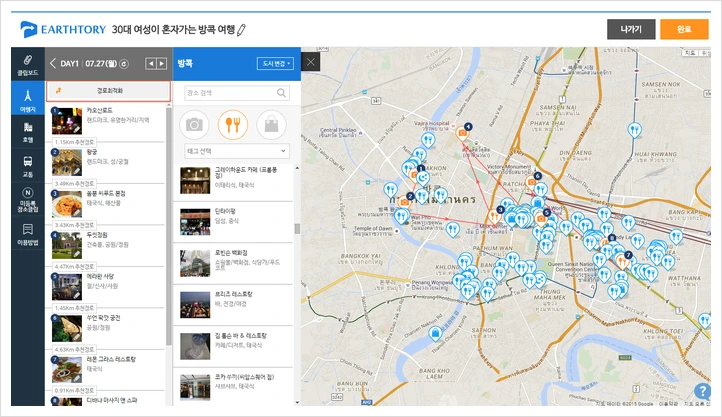Click the circular copy icon after the date
722x417 pixels.
coord(124,64)
